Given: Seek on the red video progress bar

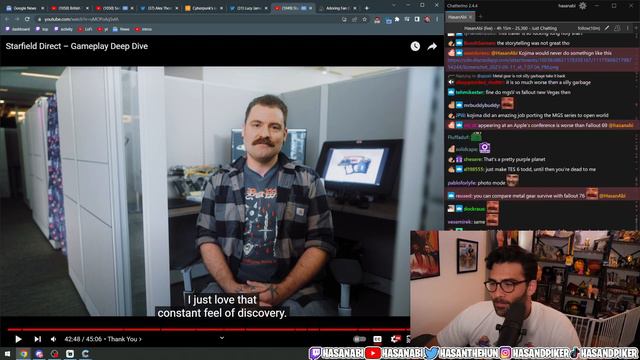Looking at the screenshot, I should click(208, 329).
